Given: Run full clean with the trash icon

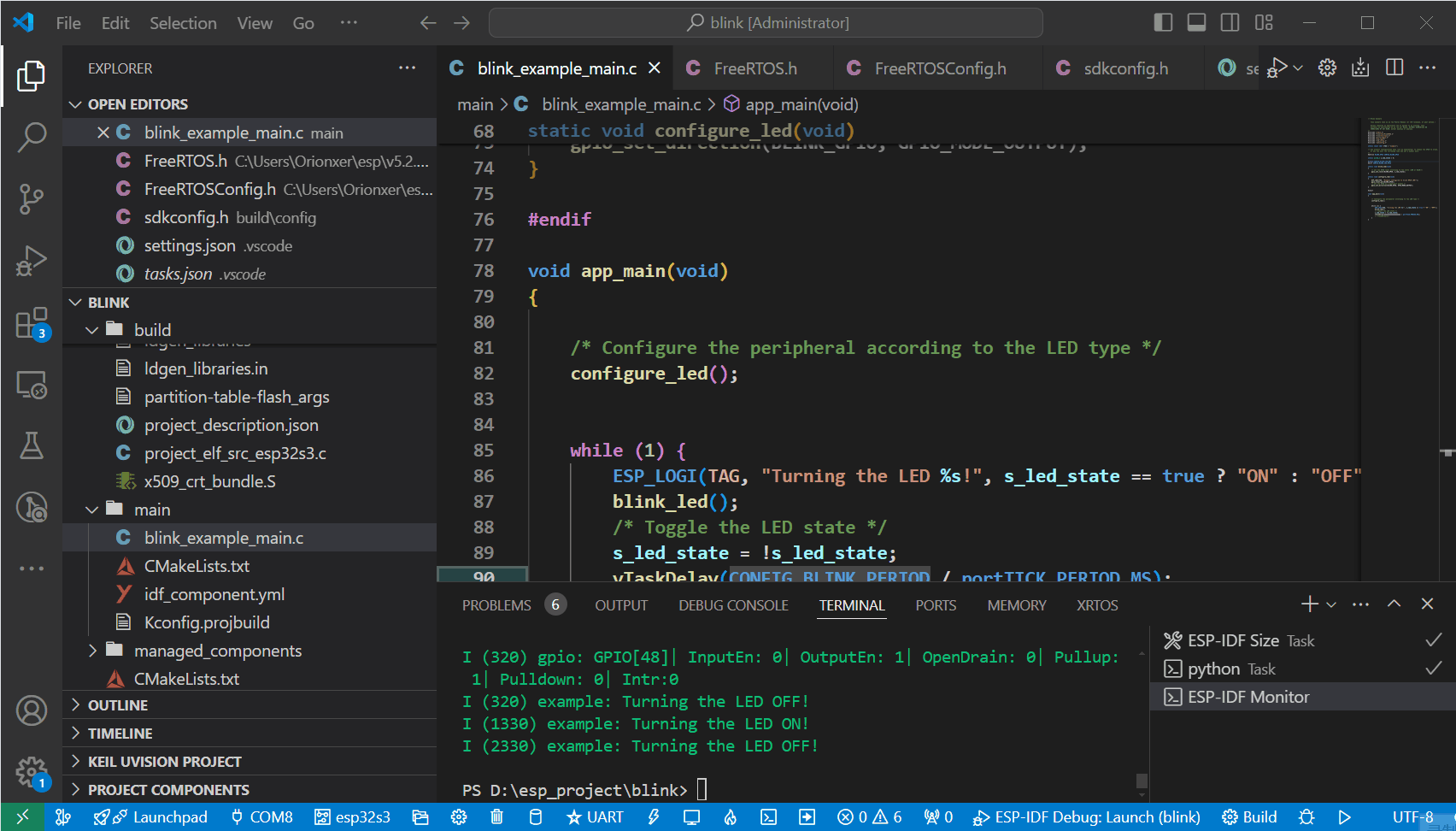Looking at the screenshot, I should (496, 817).
